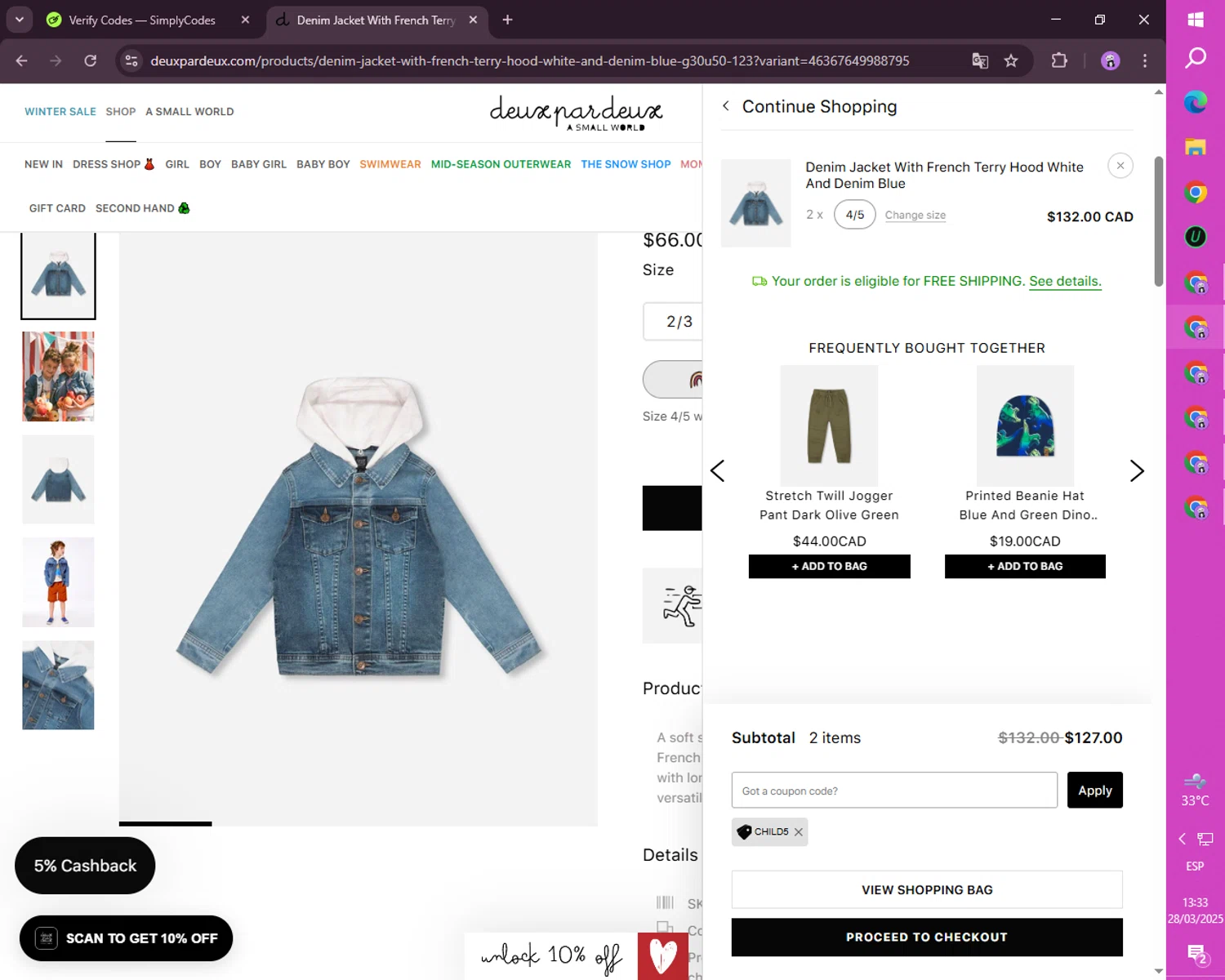Open GIRL category
The height and width of the screenshot is (980, 1225).
[177, 164]
